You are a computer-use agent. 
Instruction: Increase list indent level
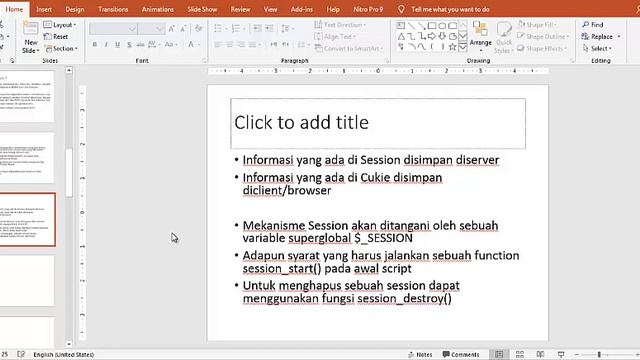click(269, 29)
